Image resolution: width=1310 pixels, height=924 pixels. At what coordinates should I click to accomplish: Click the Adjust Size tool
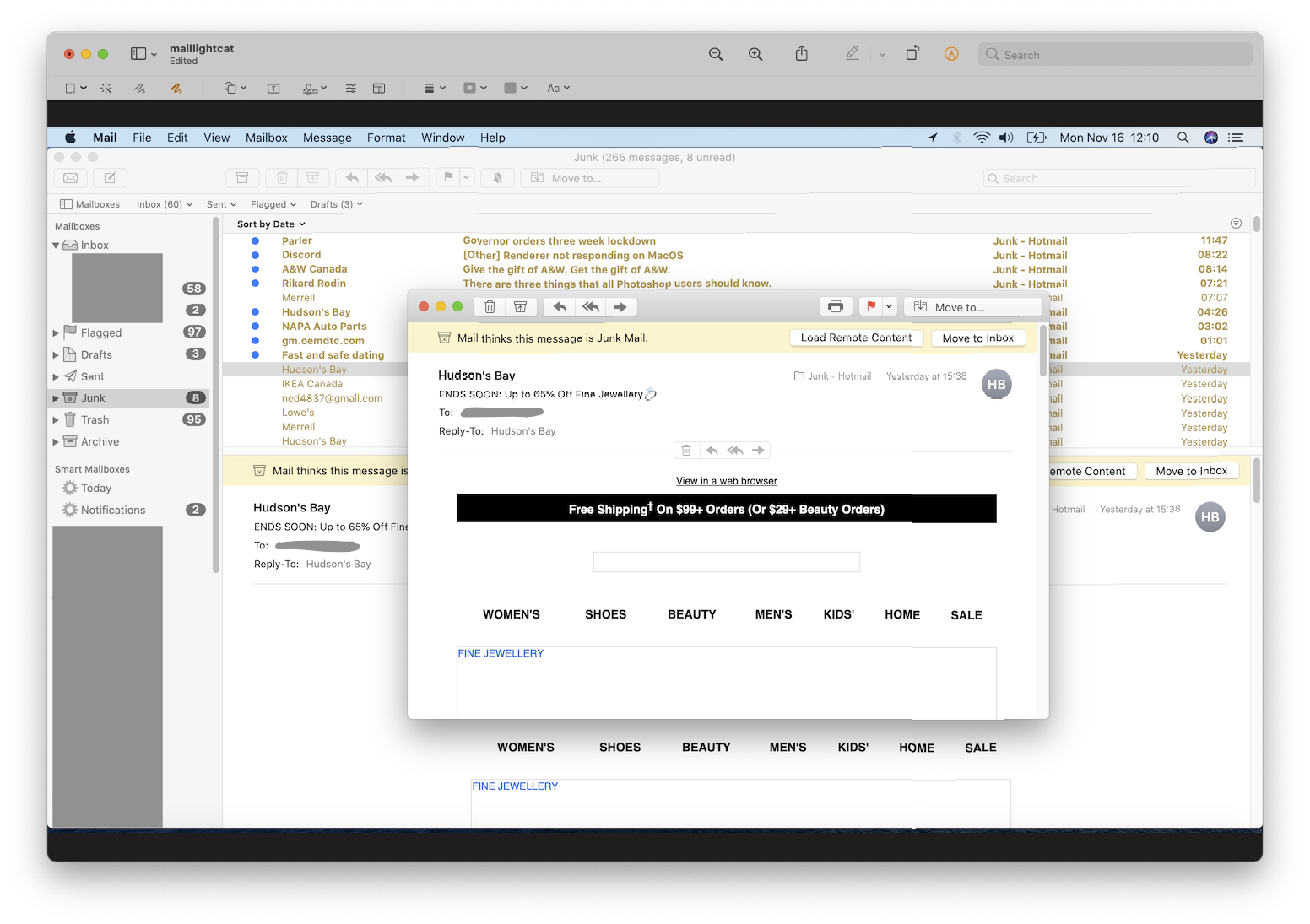pyautogui.click(x=379, y=88)
